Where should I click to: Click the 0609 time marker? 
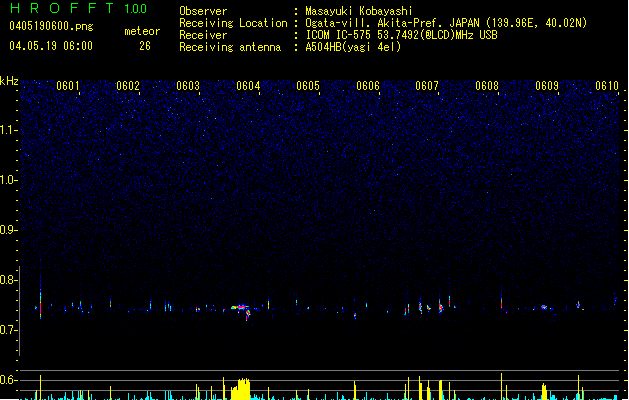[547, 86]
